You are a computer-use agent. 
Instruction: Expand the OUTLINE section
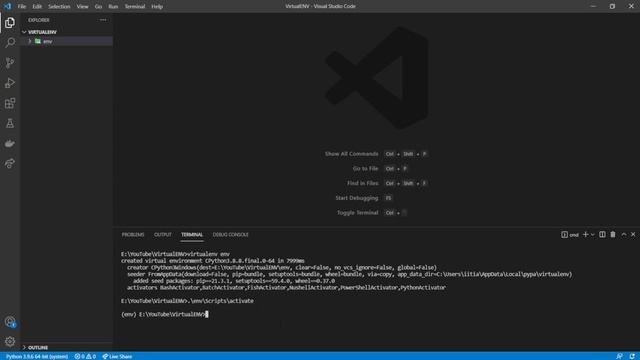tap(24, 347)
